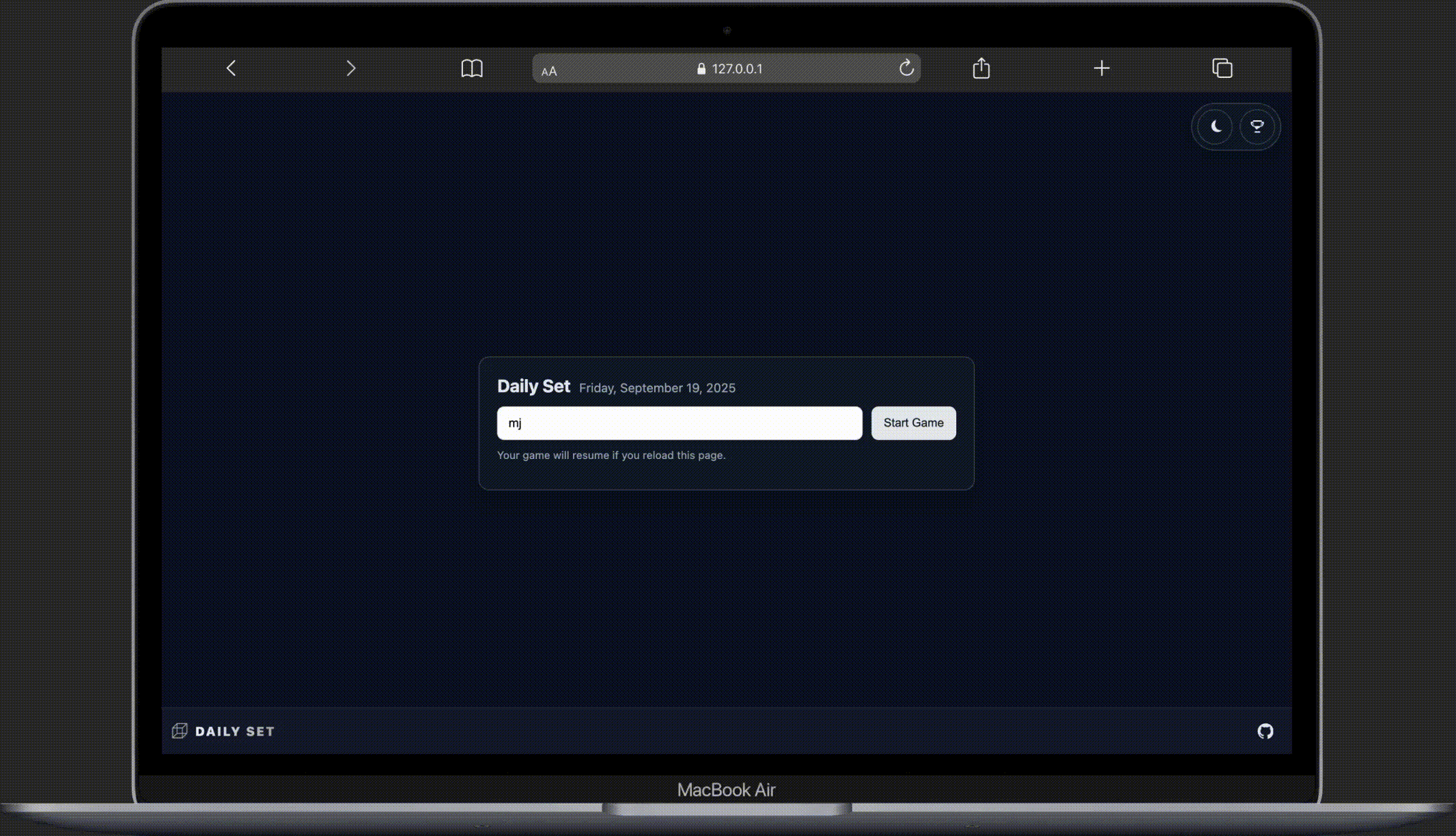This screenshot has width=1456, height=836.
Task: Open the GitHub repository from the footer
Action: point(1265,731)
